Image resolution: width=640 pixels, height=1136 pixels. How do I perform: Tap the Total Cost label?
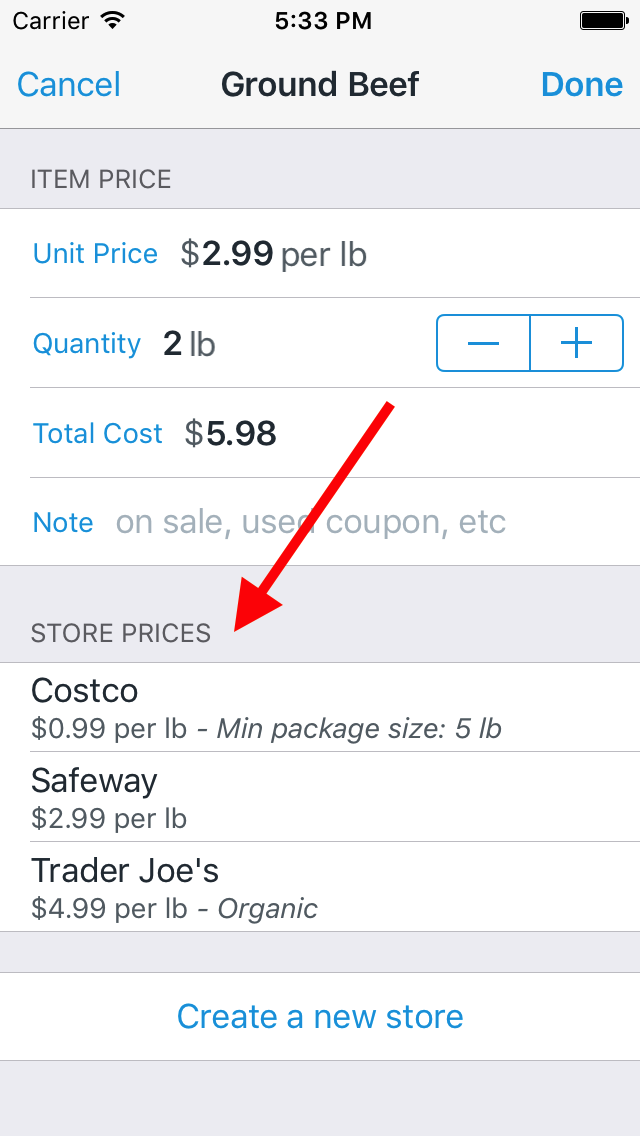pyautogui.click(x=98, y=433)
